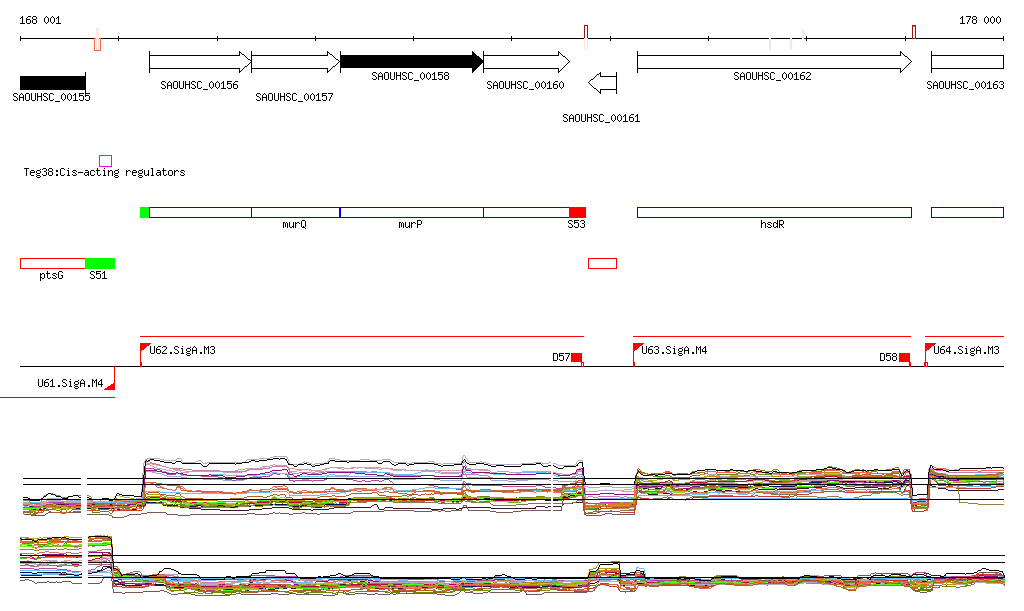Select the red D58 terminator marker
The height and width of the screenshot is (611, 1024).
904,358
